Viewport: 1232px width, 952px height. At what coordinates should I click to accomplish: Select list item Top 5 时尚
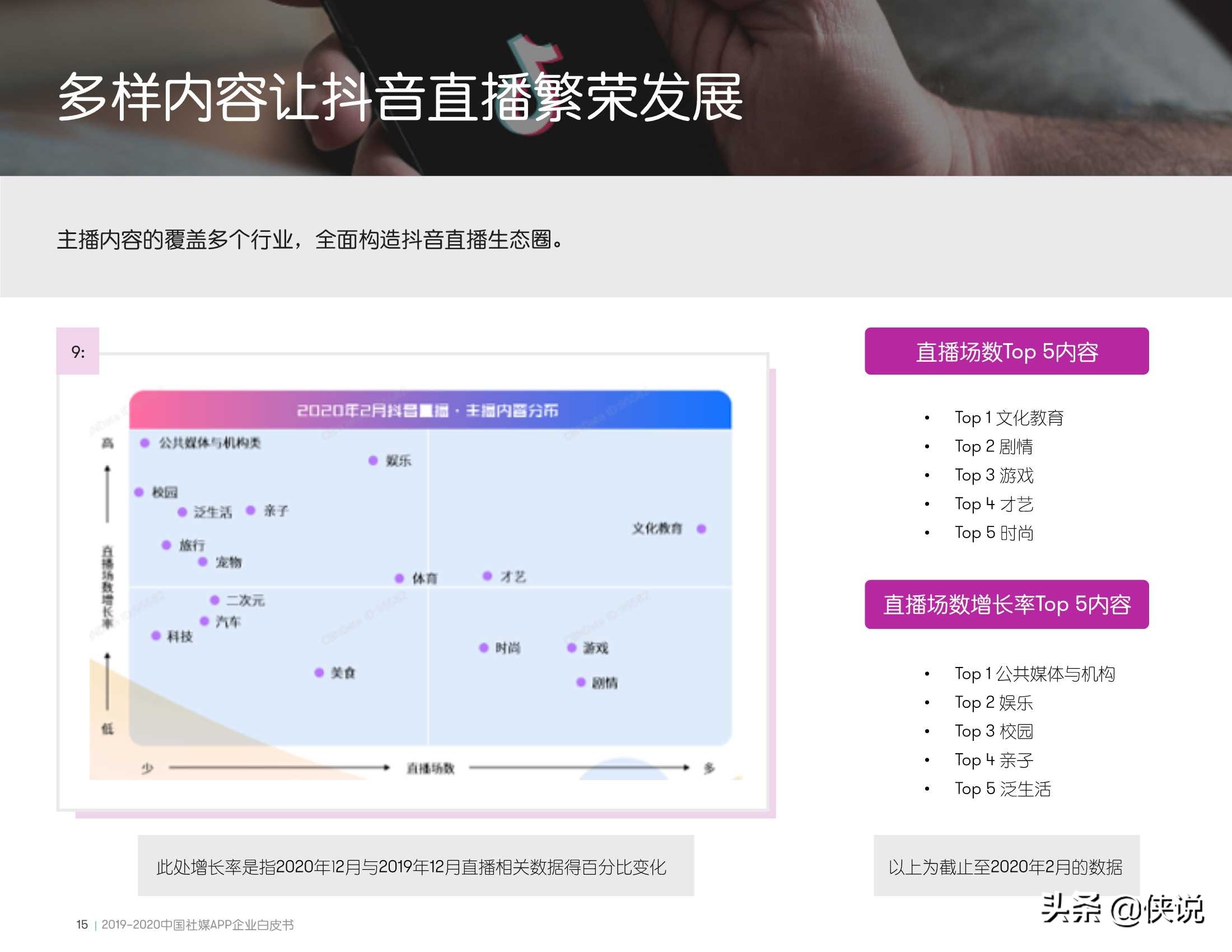tap(993, 533)
